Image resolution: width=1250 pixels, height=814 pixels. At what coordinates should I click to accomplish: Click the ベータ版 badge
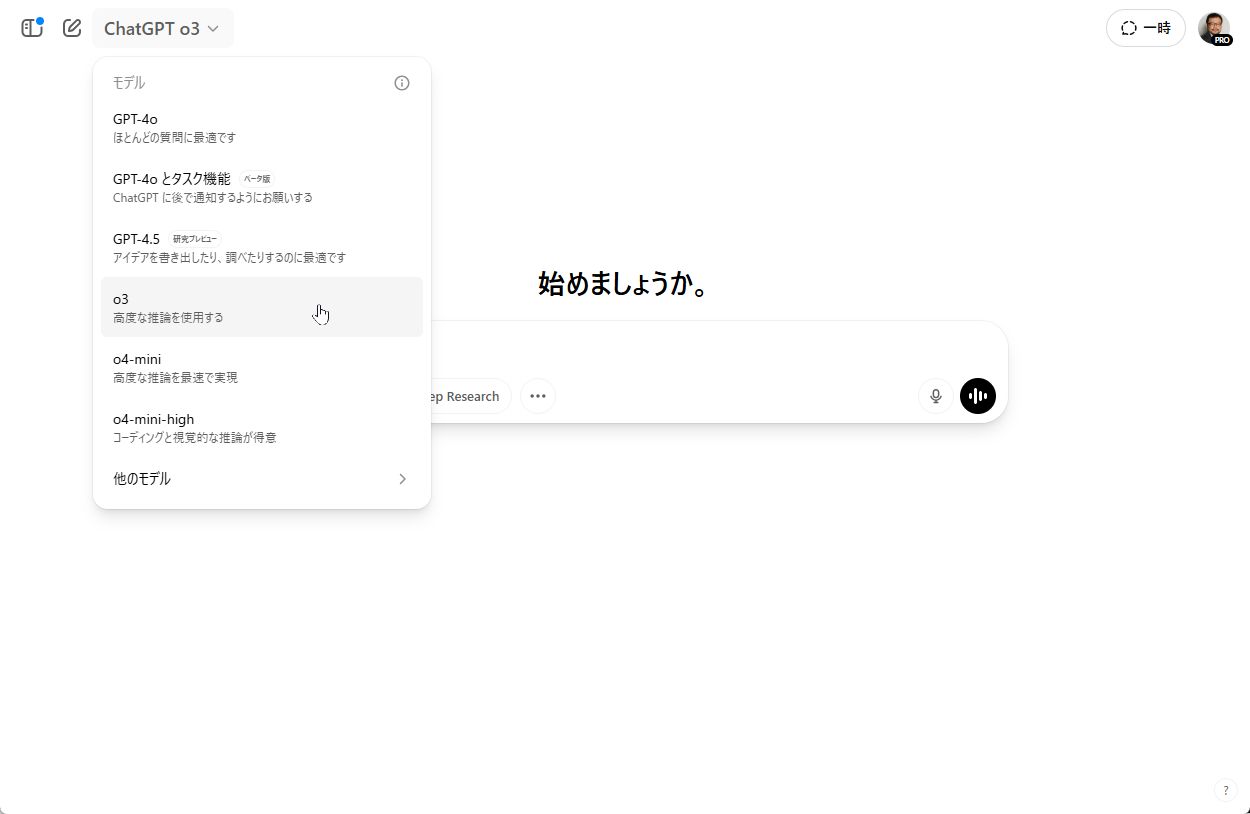(x=257, y=179)
